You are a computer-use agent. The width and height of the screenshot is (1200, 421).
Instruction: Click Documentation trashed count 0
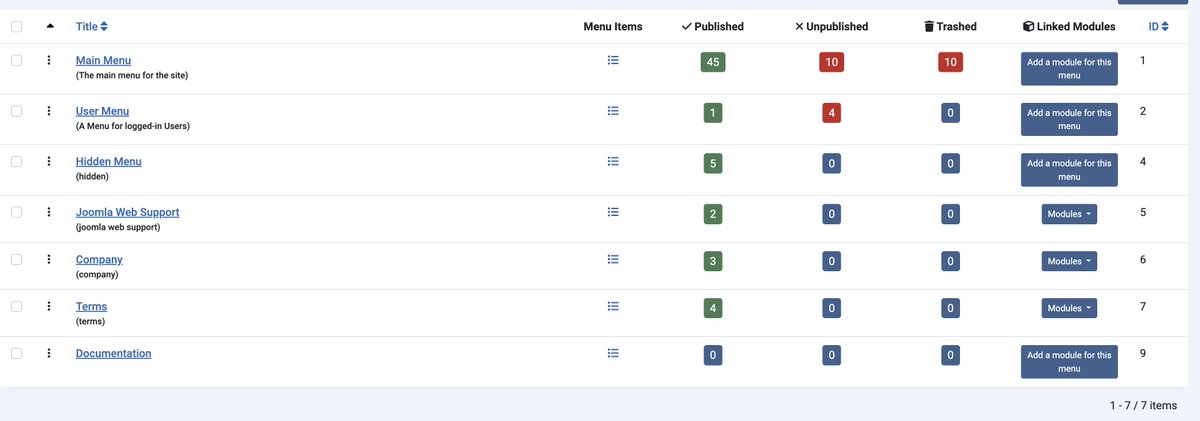(950, 355)
